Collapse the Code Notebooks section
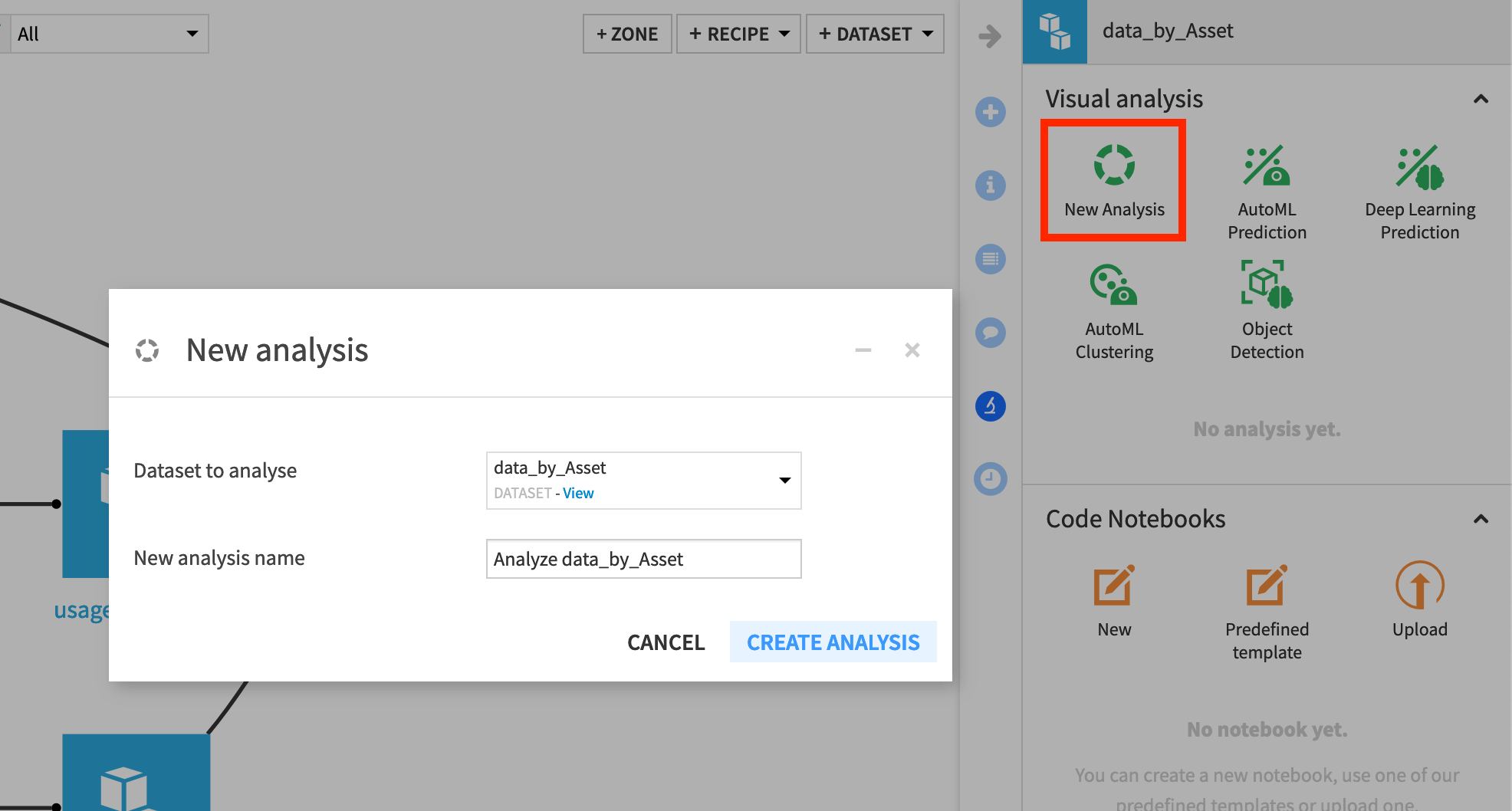This screenshot has height=811, width=1512. coord(1481,519)
